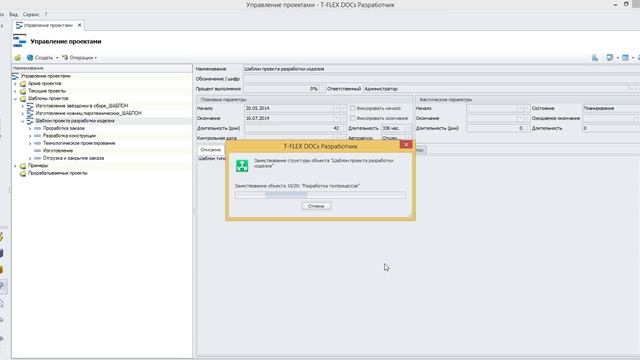Viewport: 640px width, 360px height.
Task: Toggle the Фиксировать начало checkbox
Action: [x=353, y=108]
